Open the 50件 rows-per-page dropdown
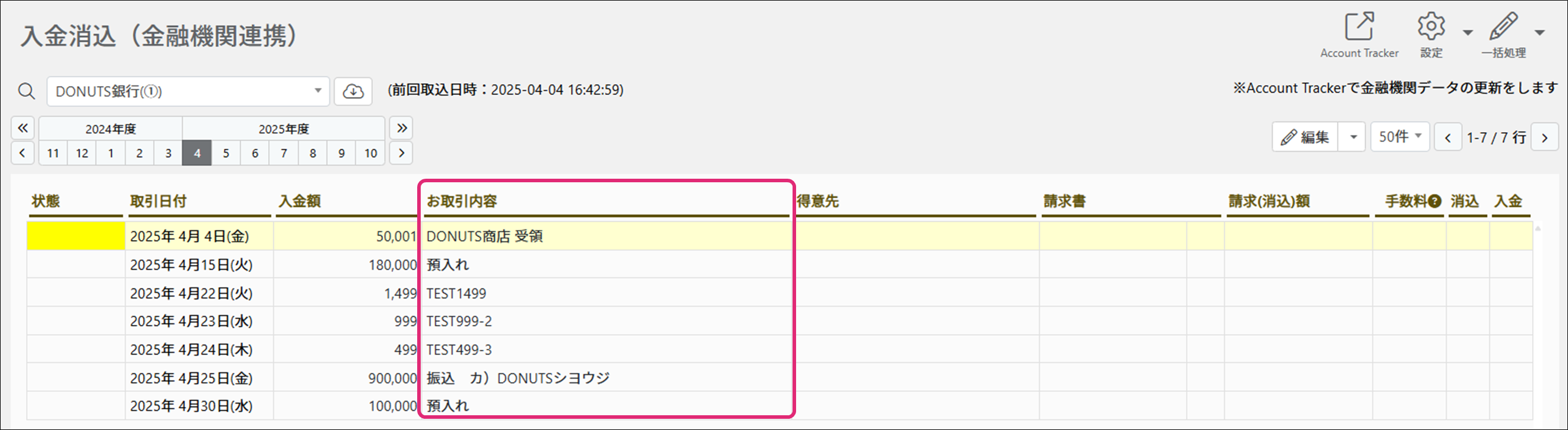1568x430 pixels. [1400, 136]
